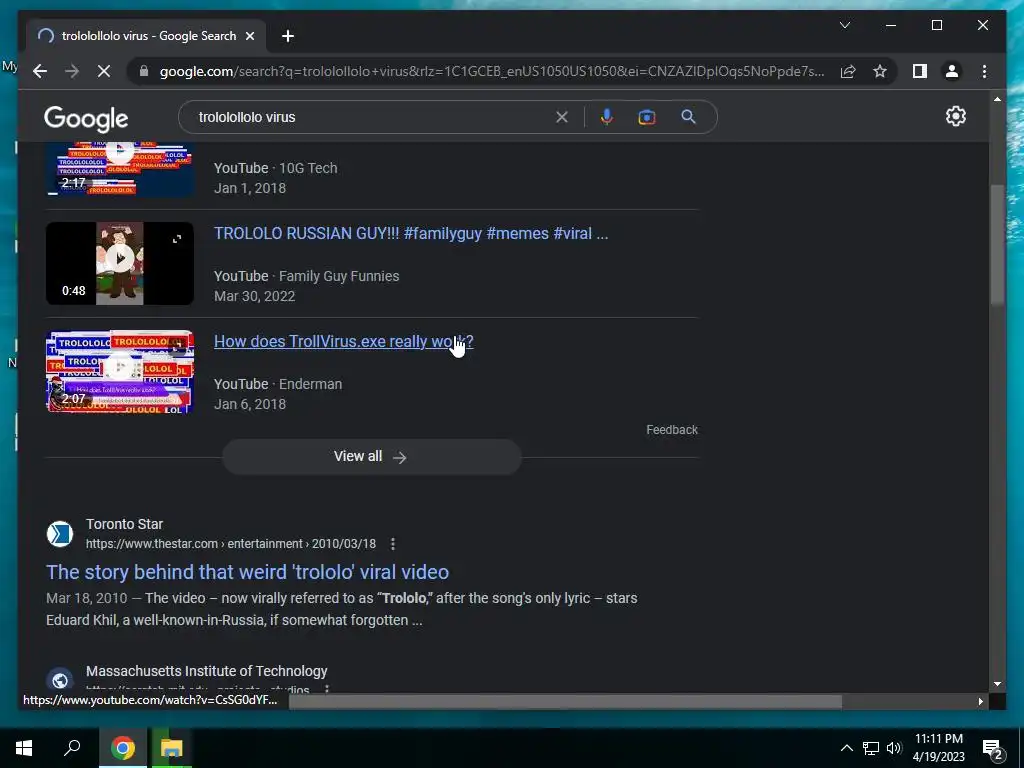Viewport: 1024px width, 768px height.
Task: Open Chrome three-dot menu
Action: click(x=984, y=71)
